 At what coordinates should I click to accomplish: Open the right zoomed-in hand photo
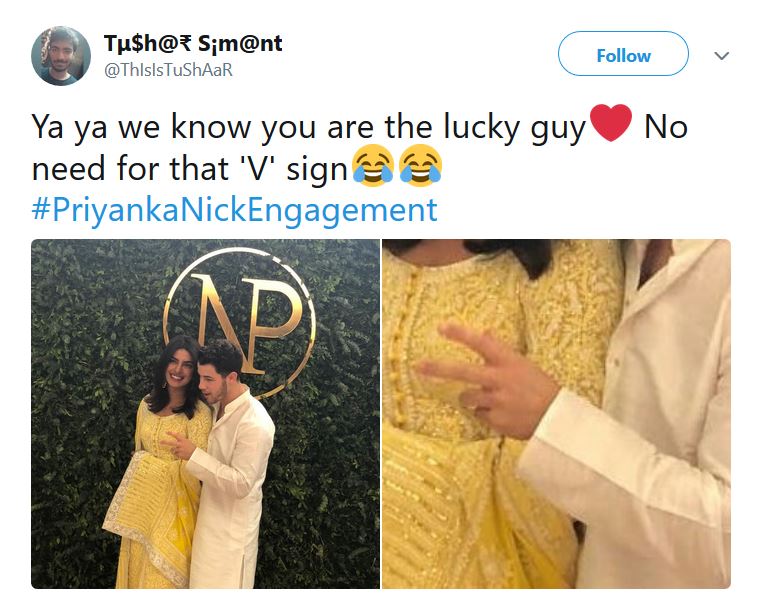tap(556, 413)
